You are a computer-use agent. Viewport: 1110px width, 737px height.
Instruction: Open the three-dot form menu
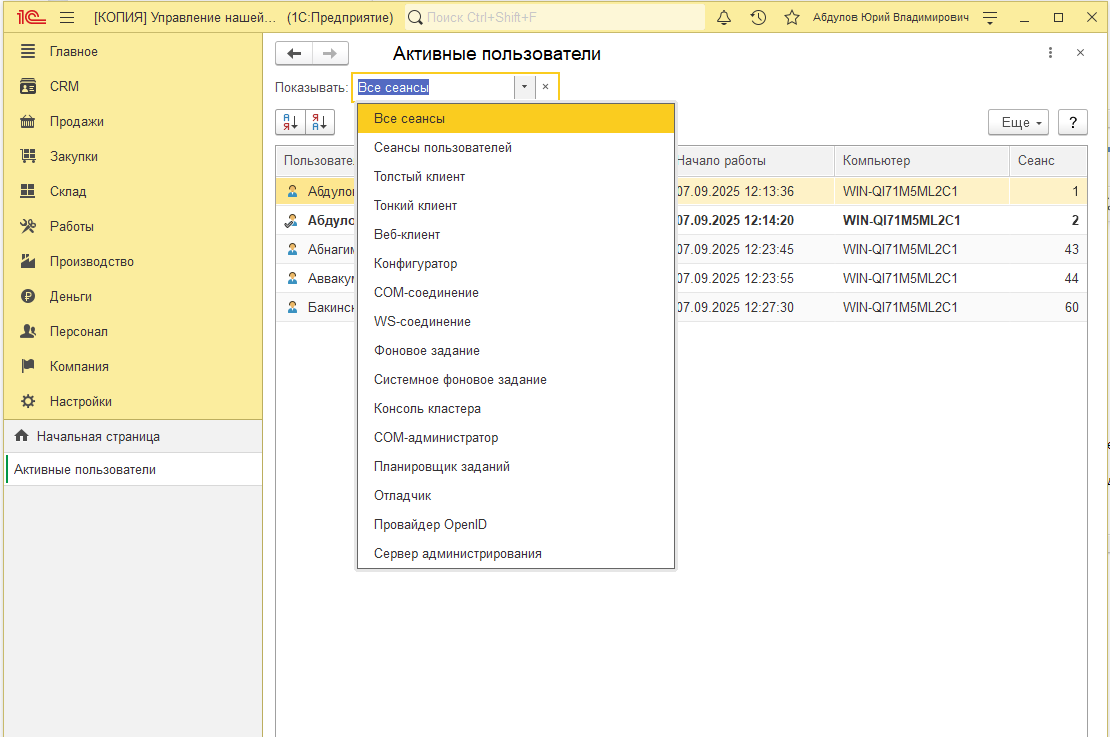(x=1050, y=52)
